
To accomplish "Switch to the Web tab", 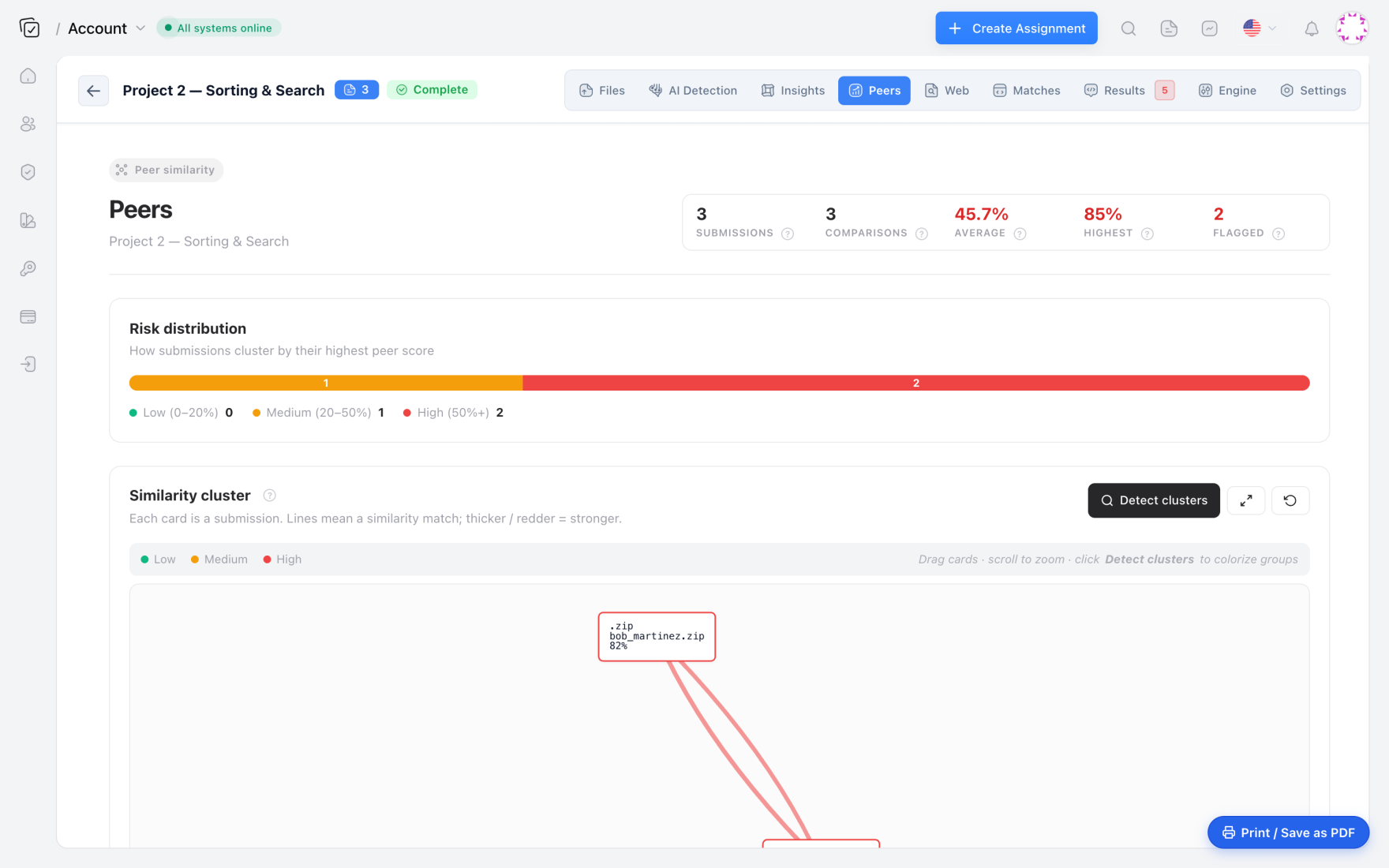I will [947, 91].
